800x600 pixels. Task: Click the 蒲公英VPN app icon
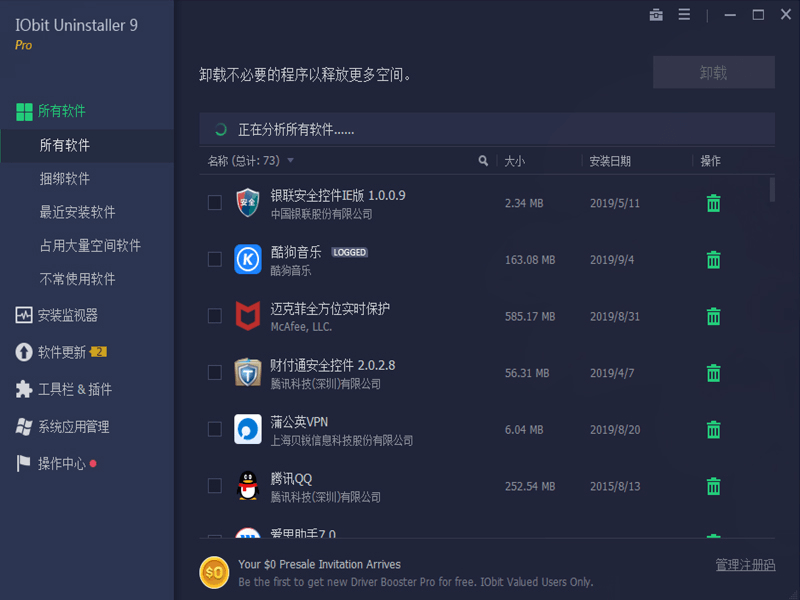(247, 429)
